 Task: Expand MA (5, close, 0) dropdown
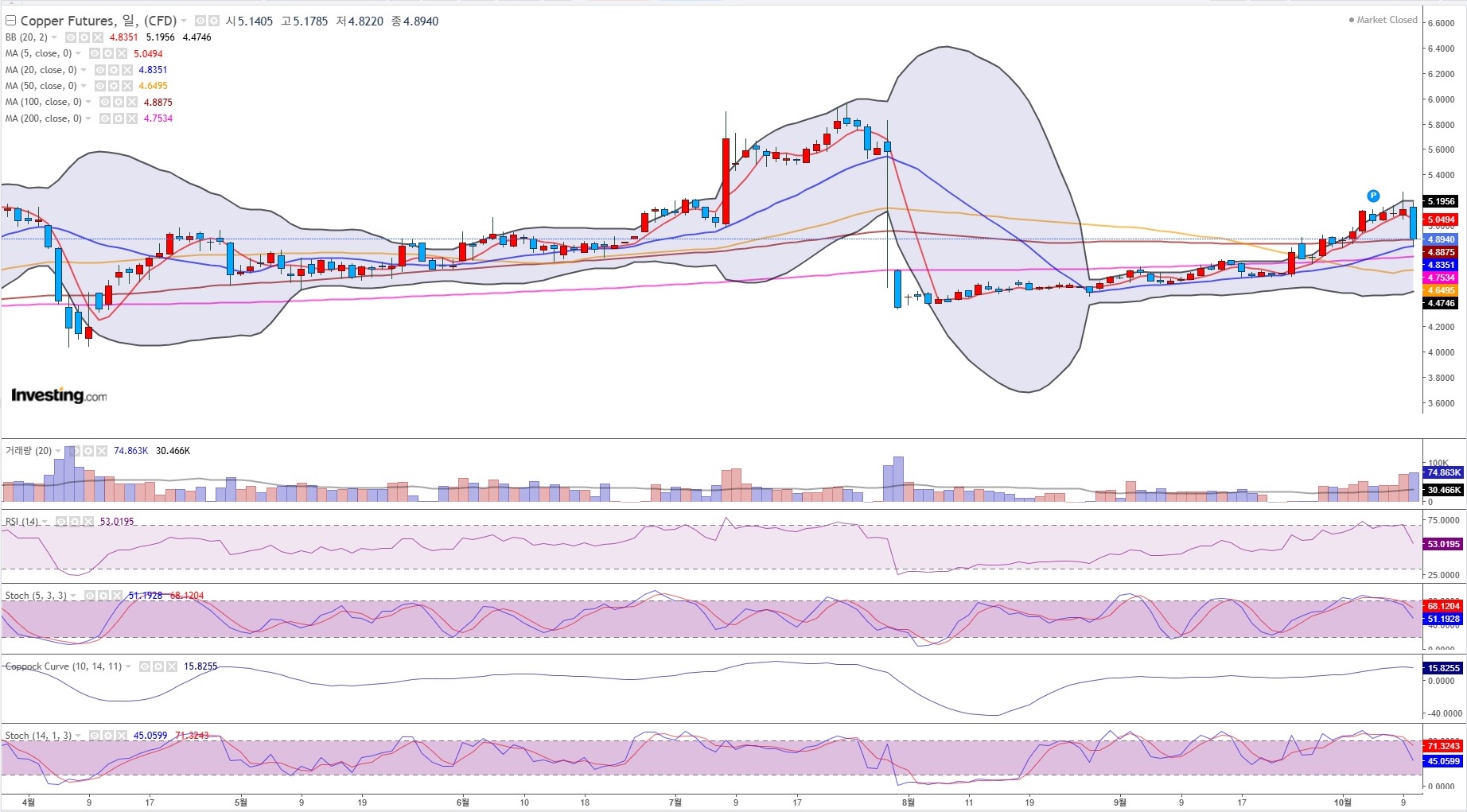click(78, 53)
